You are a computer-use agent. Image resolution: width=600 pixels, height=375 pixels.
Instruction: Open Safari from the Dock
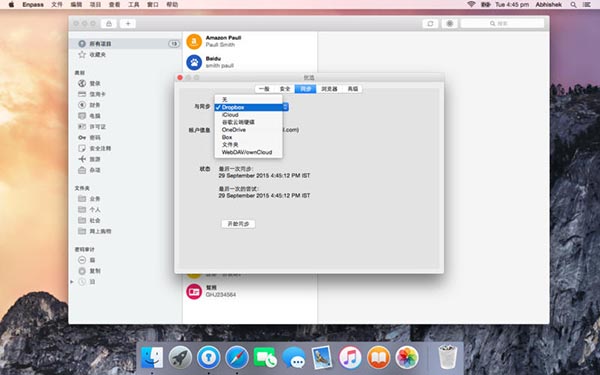[237, 357]
